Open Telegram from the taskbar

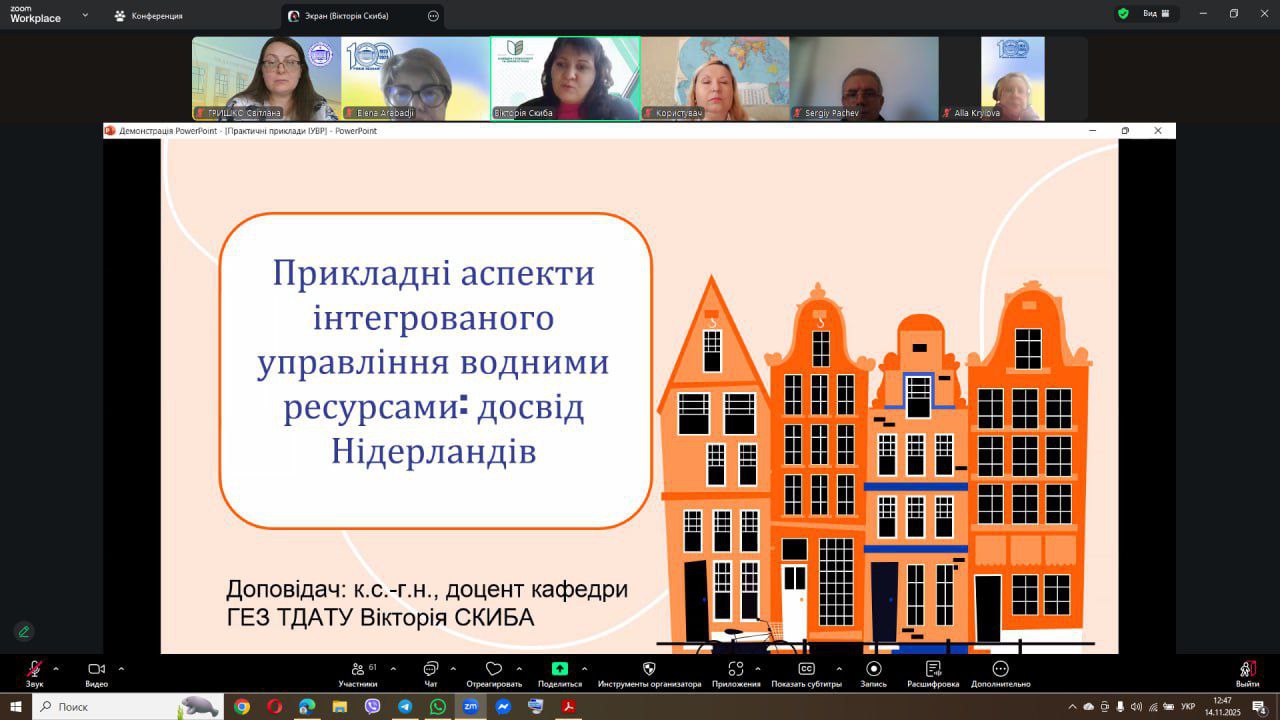coord(405,706)
